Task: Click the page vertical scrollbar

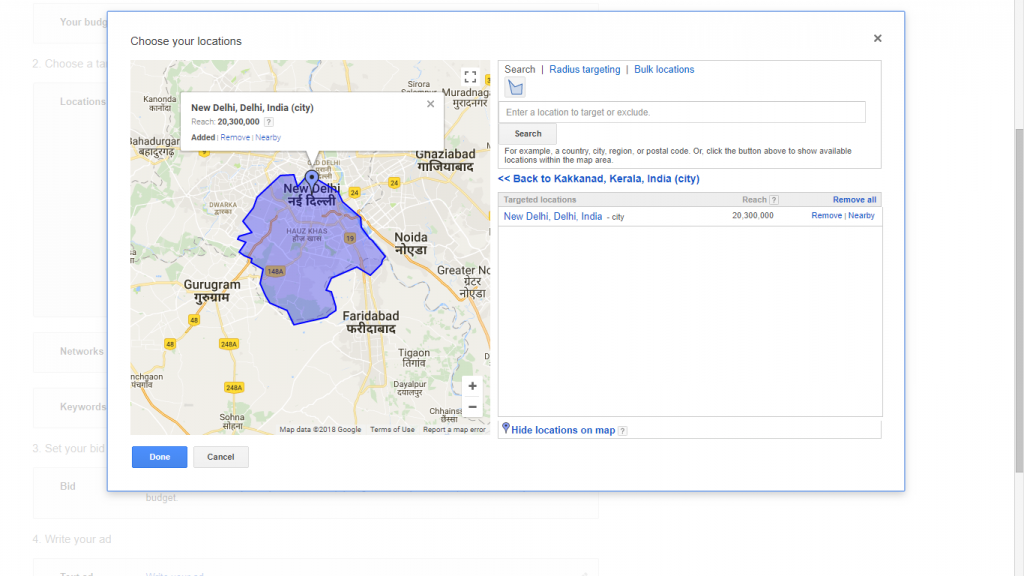Action: (x=1019, y=300)
